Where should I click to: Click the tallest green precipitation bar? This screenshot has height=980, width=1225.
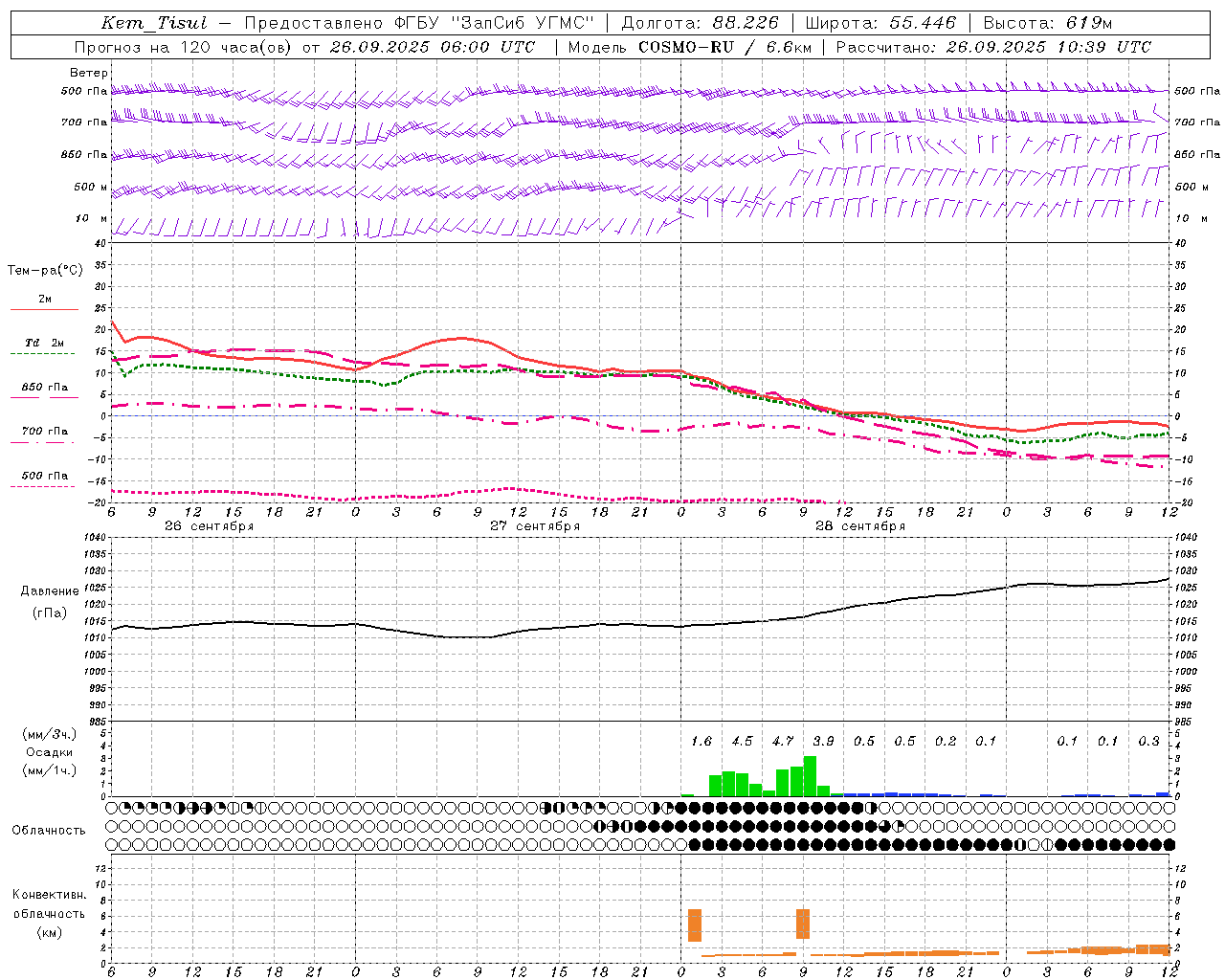point(810,776)
